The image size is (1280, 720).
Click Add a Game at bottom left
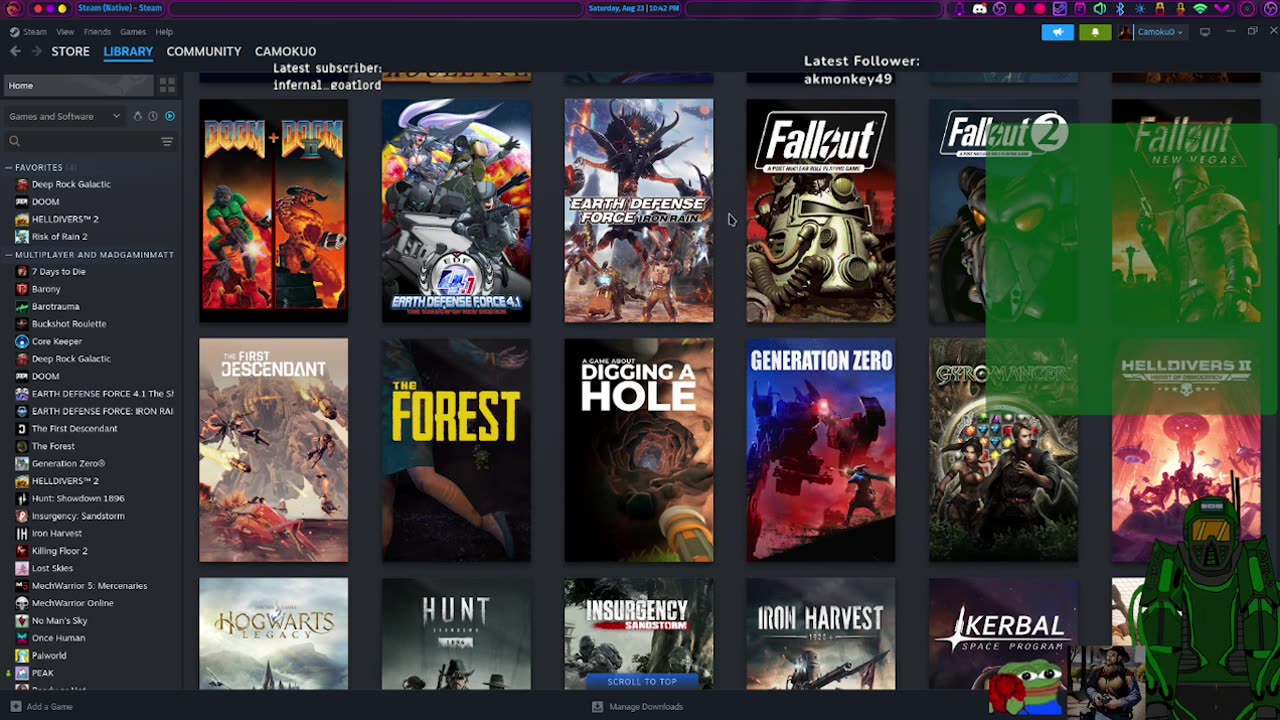pos(41,707)
